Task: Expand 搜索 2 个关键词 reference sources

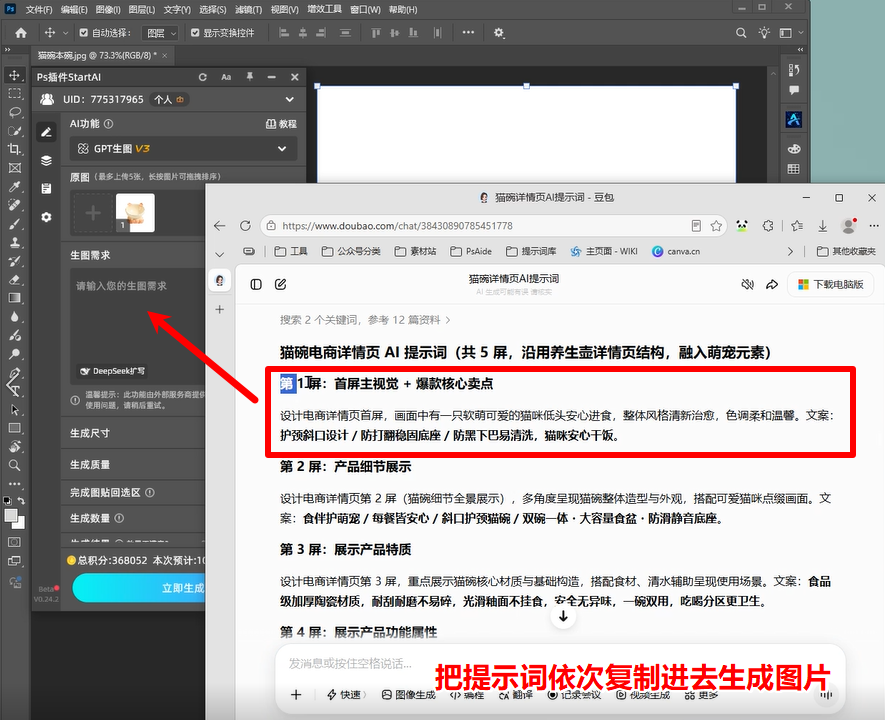Action: coord(365,320)
